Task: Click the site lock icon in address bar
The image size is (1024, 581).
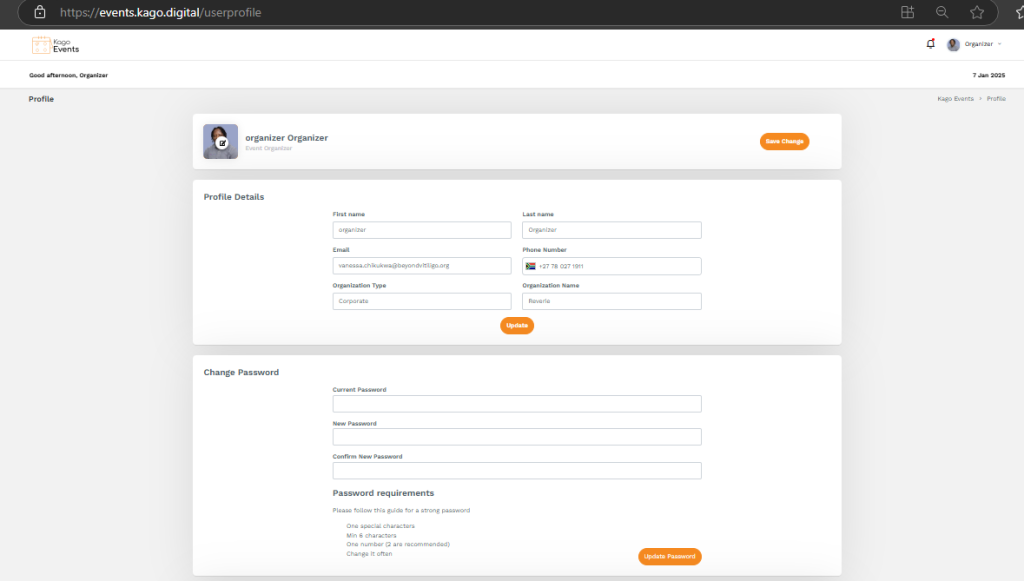Action: click(x=39, y=12)
